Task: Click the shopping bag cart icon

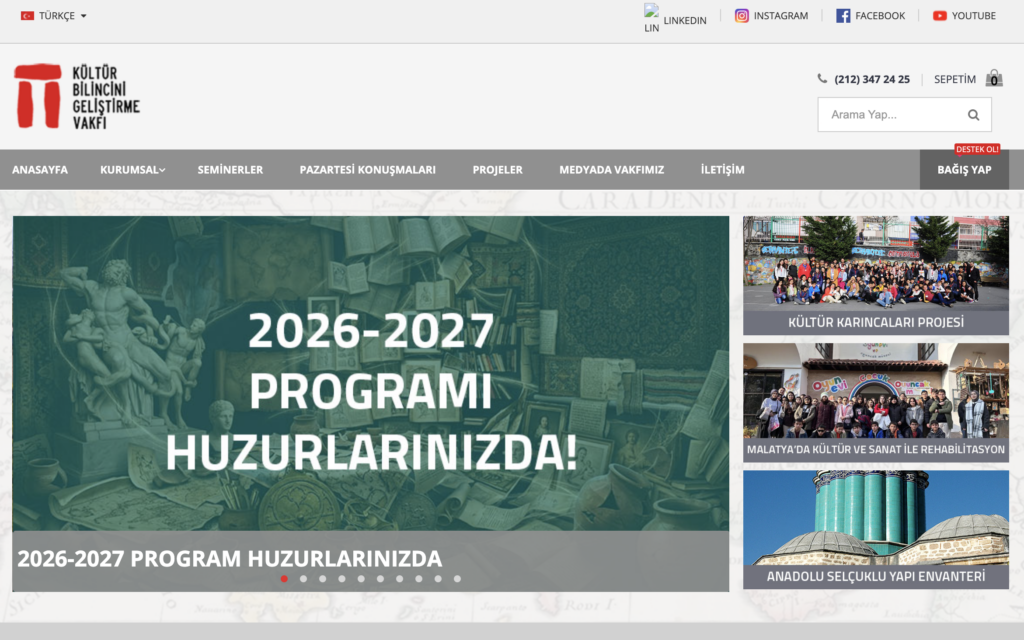Action: 994,79
